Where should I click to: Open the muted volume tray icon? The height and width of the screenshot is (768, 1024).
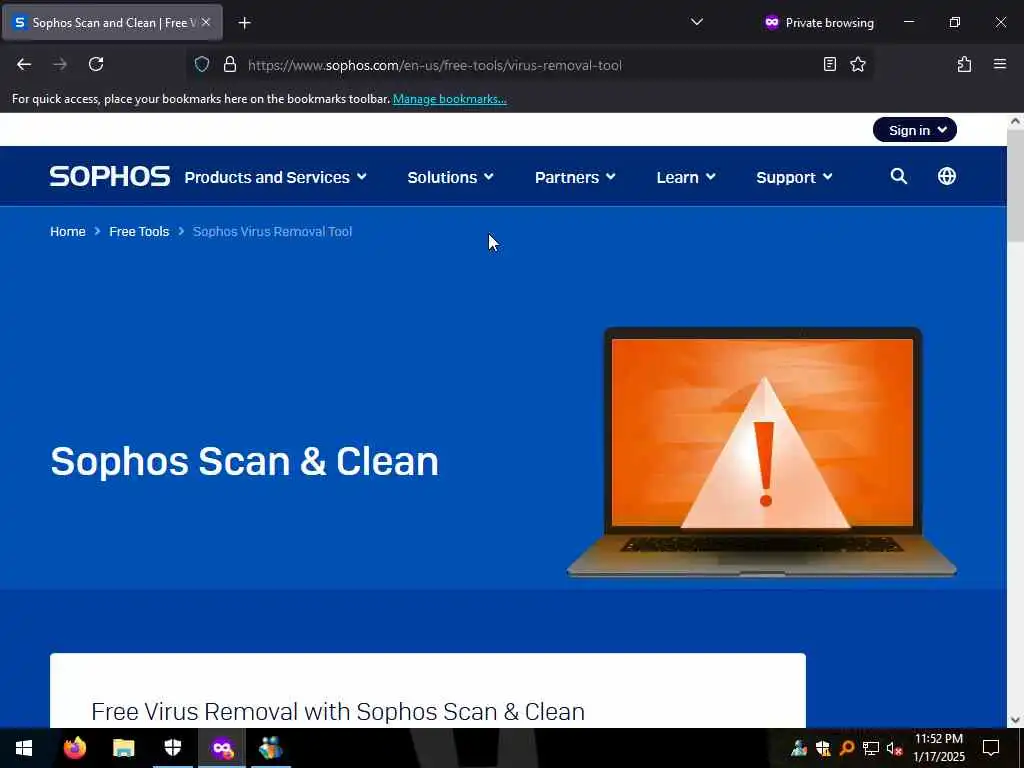(x=894, y=748)
